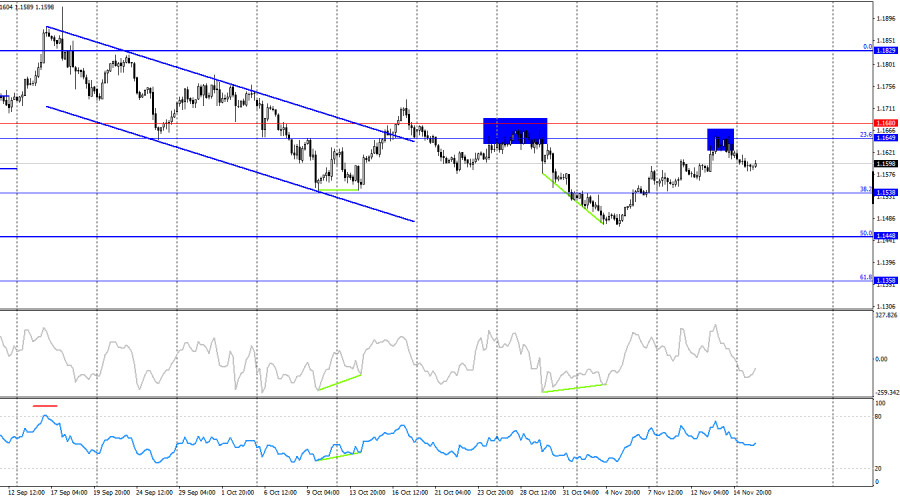Select the green divergence line on price near 4 Nov

coord(573,196)
